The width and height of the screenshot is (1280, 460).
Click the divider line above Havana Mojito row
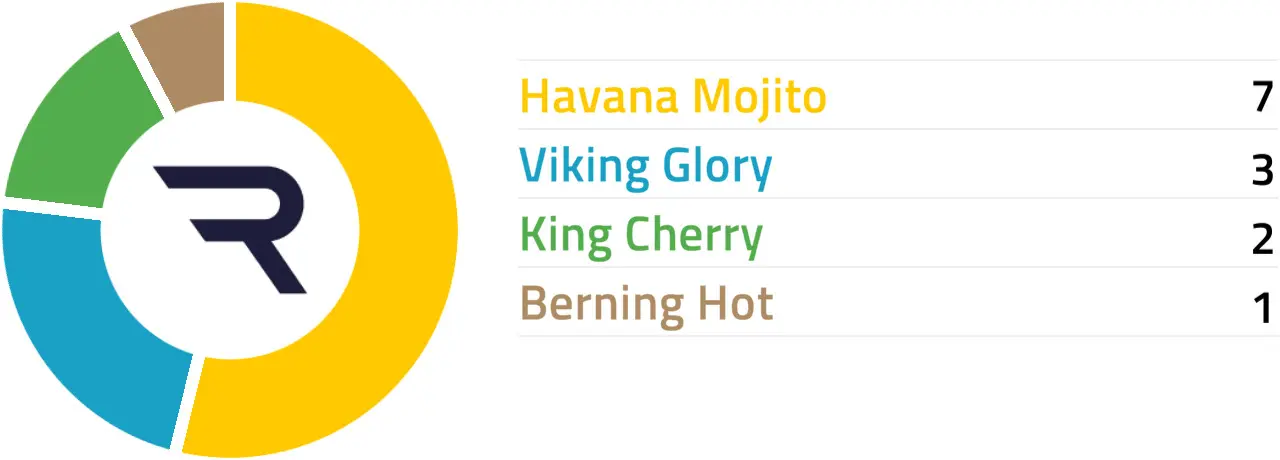[899, 60]
